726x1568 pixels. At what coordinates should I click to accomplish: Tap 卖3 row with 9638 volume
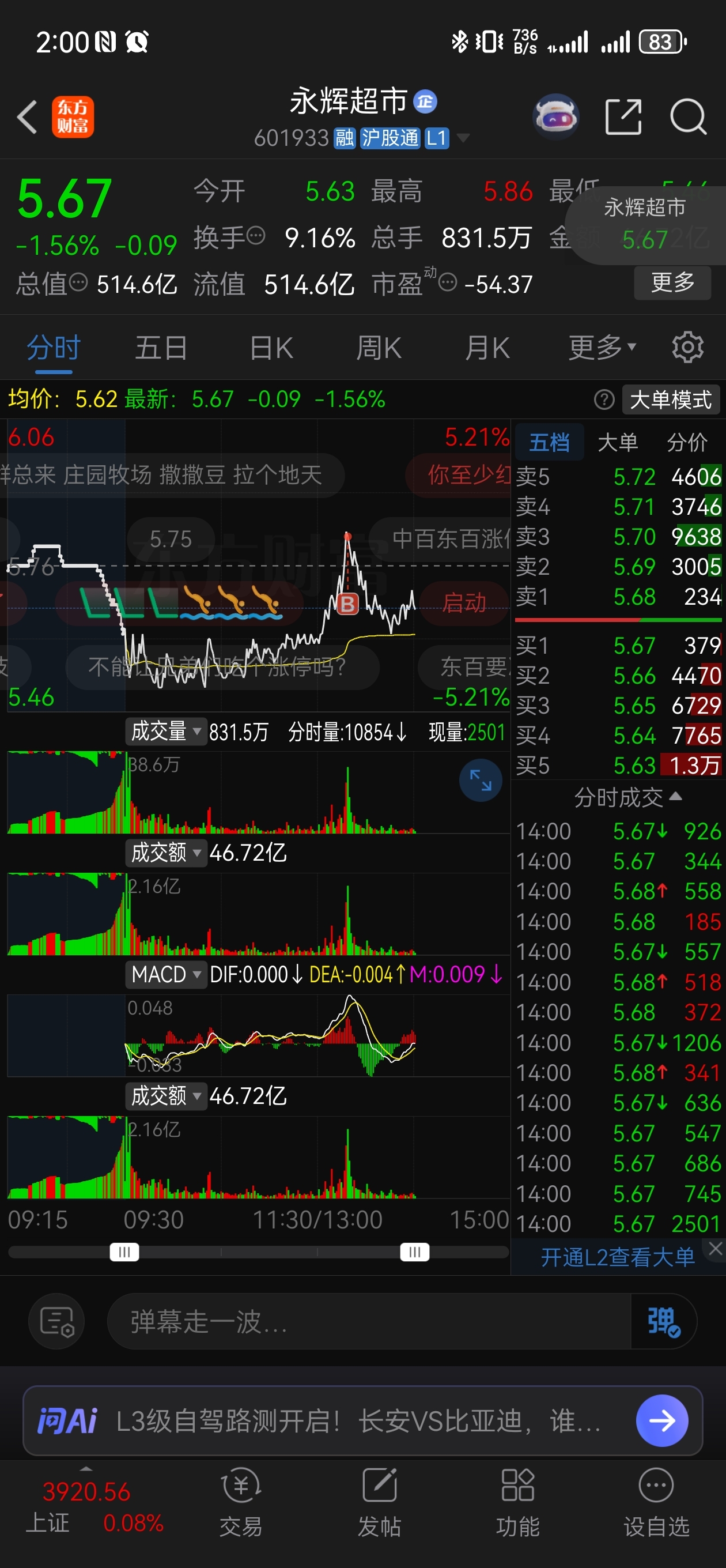(x=618, y=536)
